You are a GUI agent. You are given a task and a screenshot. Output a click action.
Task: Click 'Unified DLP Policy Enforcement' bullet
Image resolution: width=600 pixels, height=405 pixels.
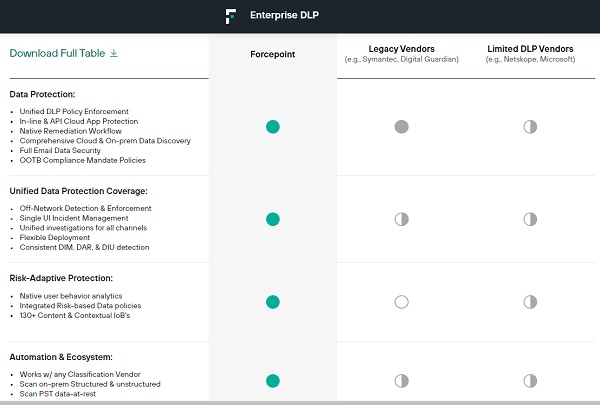tap(74, 111)
